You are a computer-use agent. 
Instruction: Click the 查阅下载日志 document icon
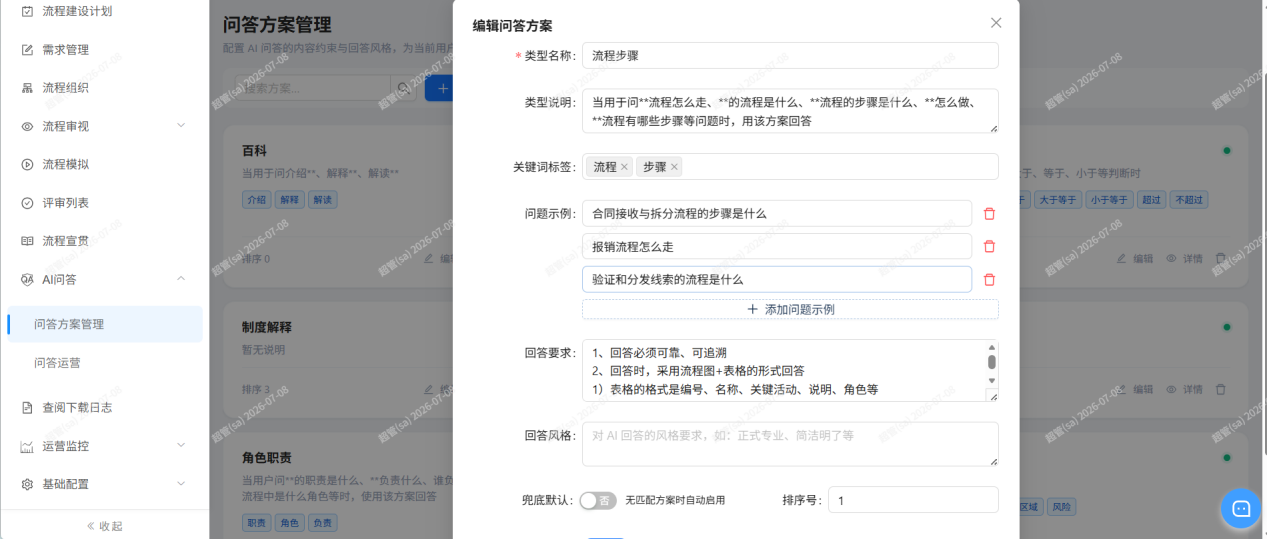point(27,407)
